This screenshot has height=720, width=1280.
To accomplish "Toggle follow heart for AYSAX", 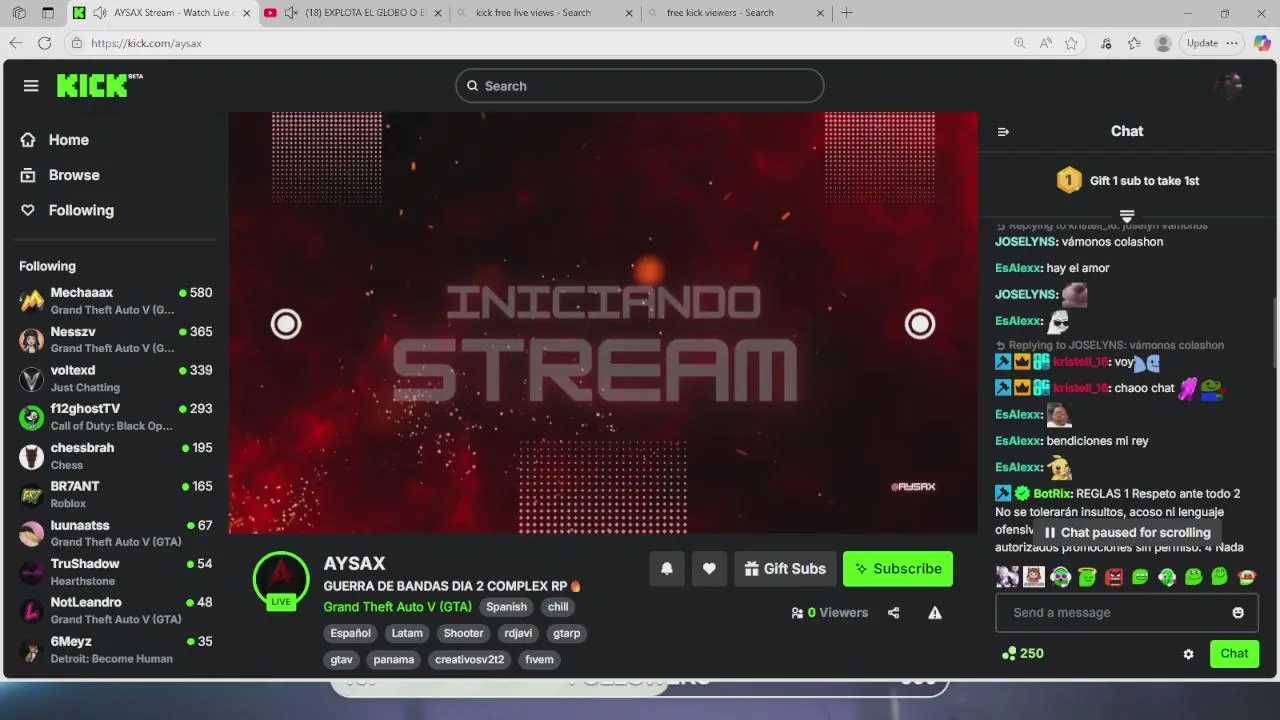I will click(x=709, y=569).
